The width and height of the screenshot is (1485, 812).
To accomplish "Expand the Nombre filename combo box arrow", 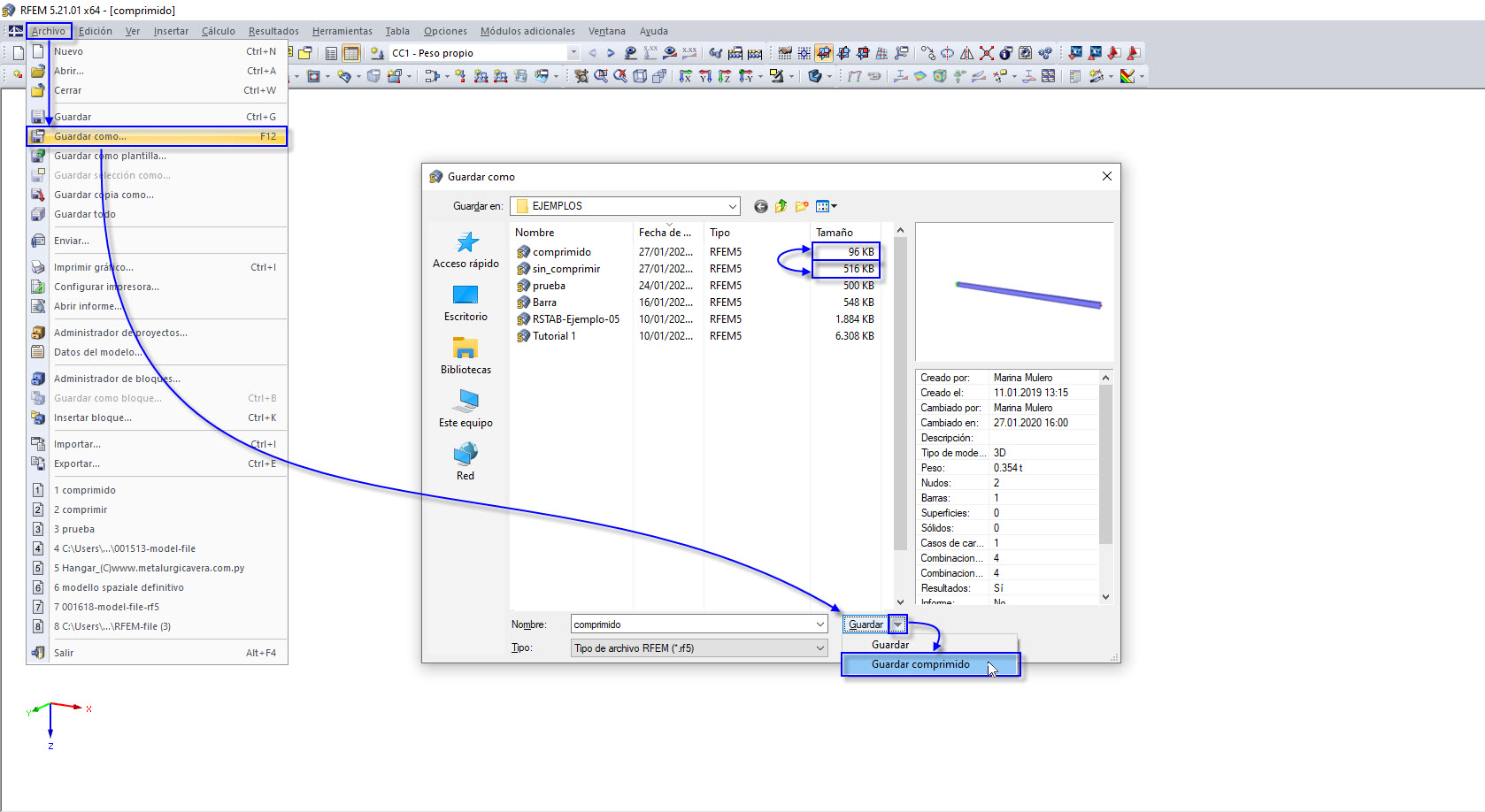I will (820, 624).
